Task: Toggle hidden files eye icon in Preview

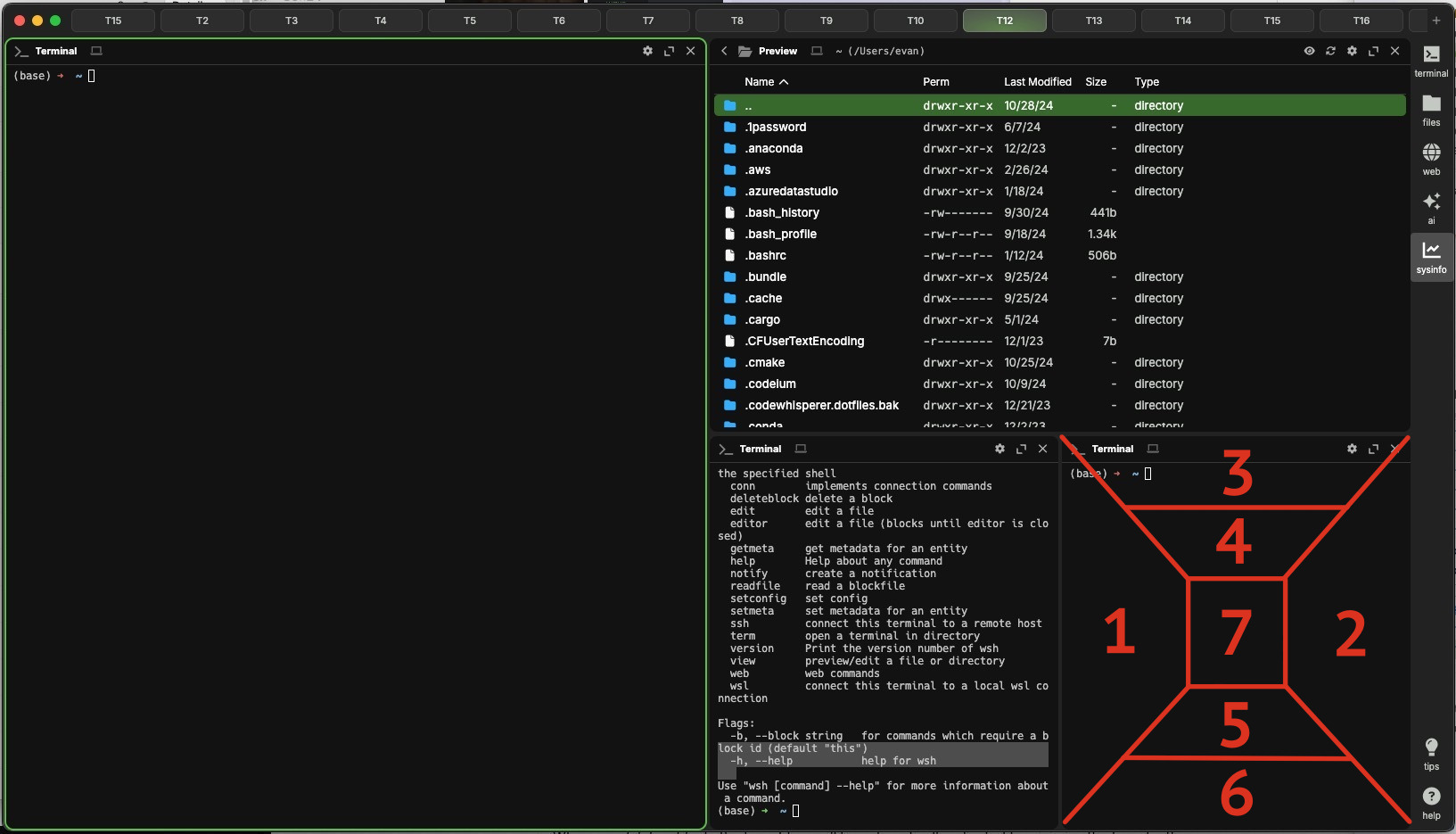Action: click(1309, 51)
